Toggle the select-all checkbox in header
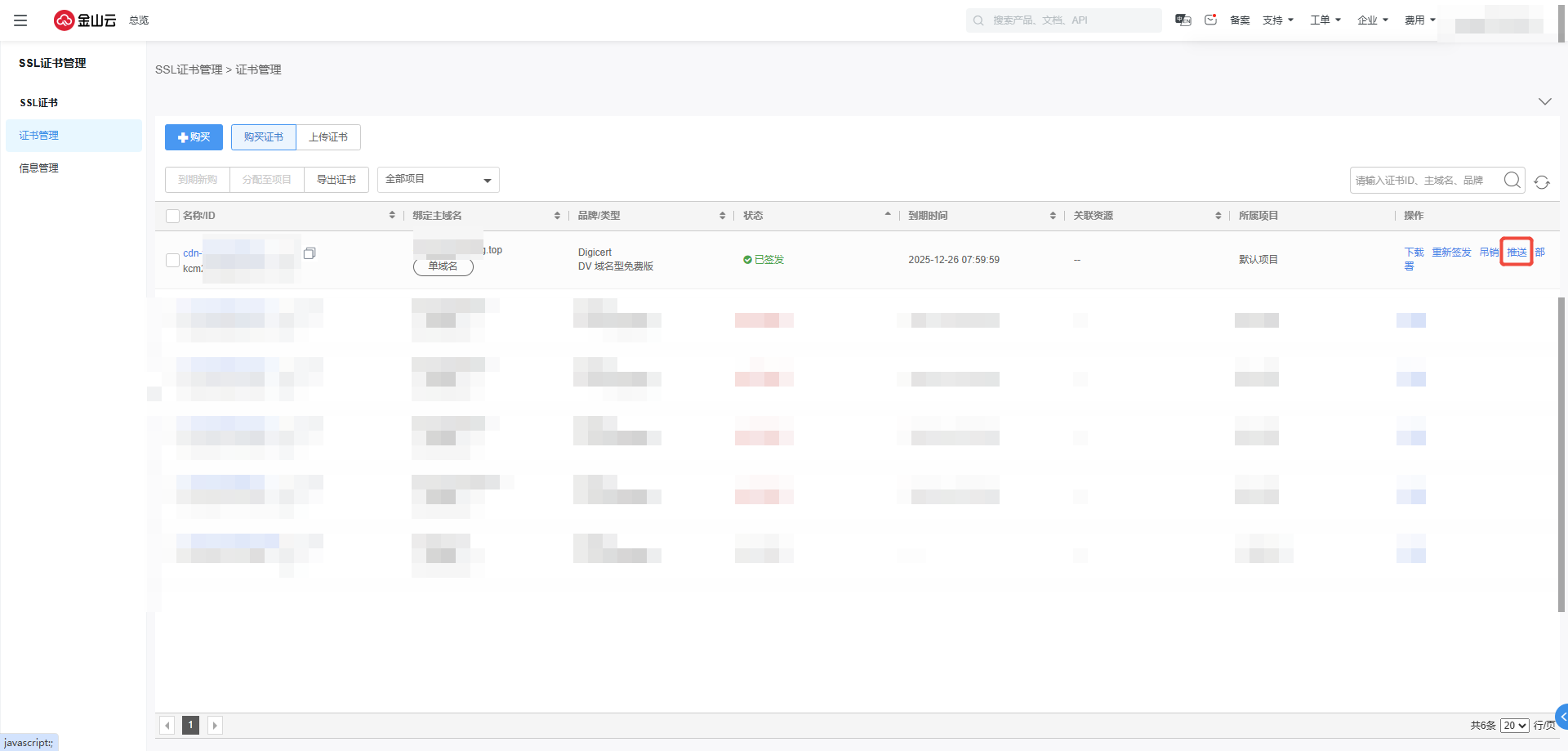1568x751 pixels. (x=172, y=216)
